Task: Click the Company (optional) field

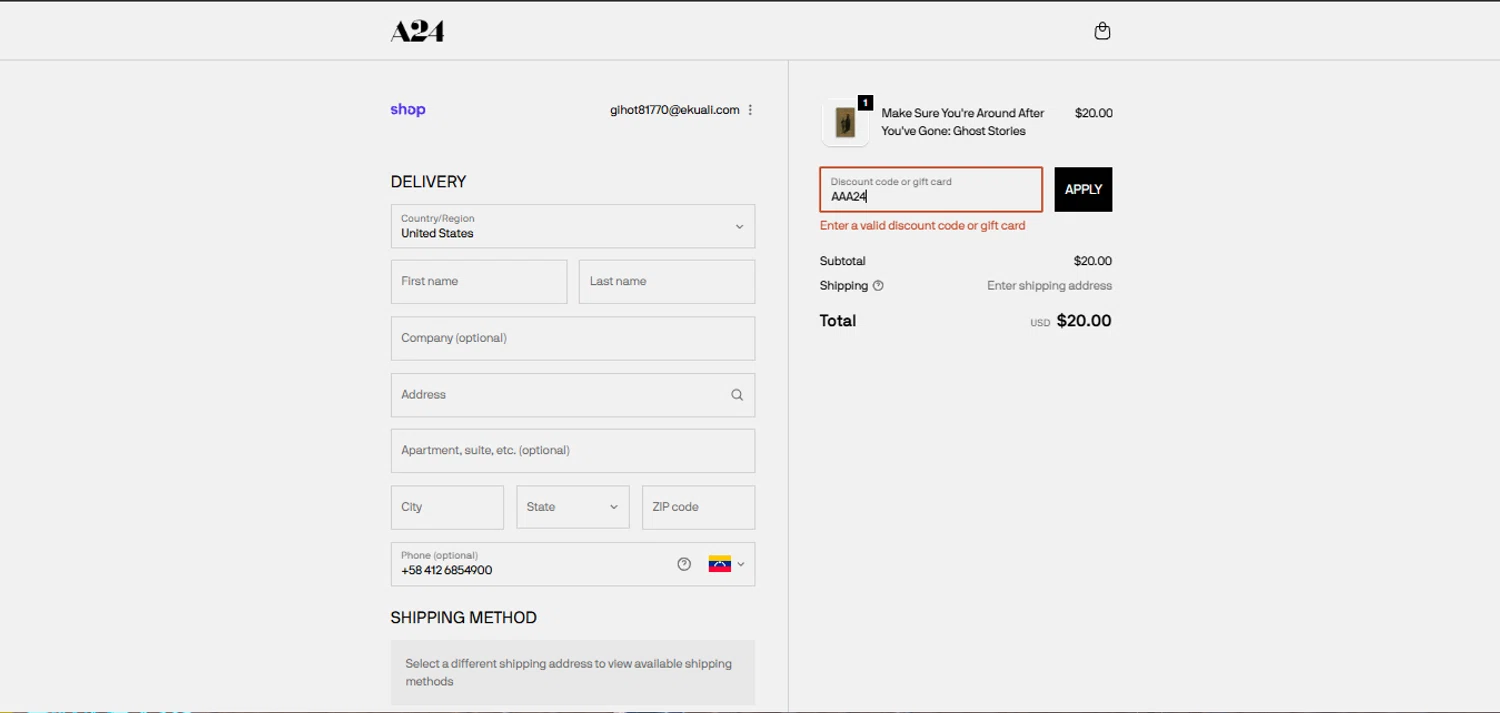Action: point(573,338)
